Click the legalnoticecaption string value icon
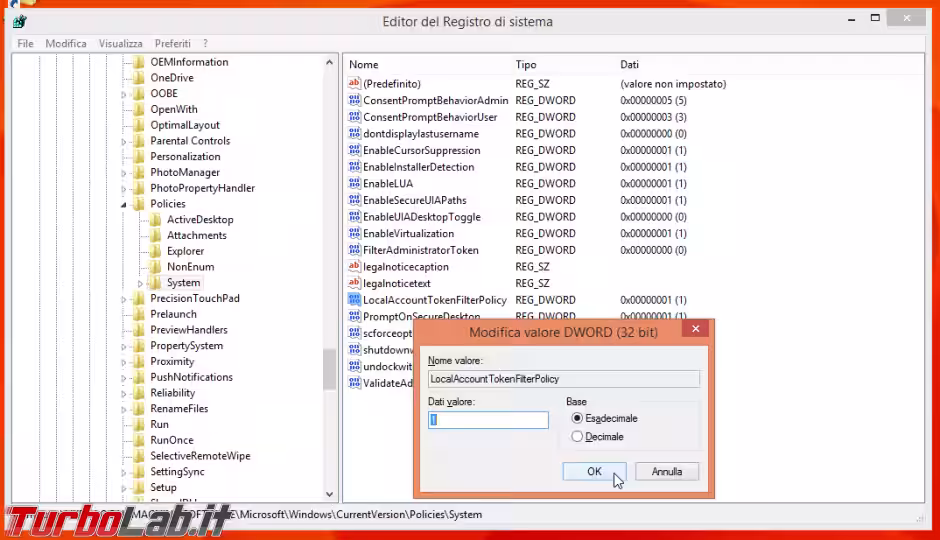This screenshot has height=540, width=940. click(x=354, y=267)
